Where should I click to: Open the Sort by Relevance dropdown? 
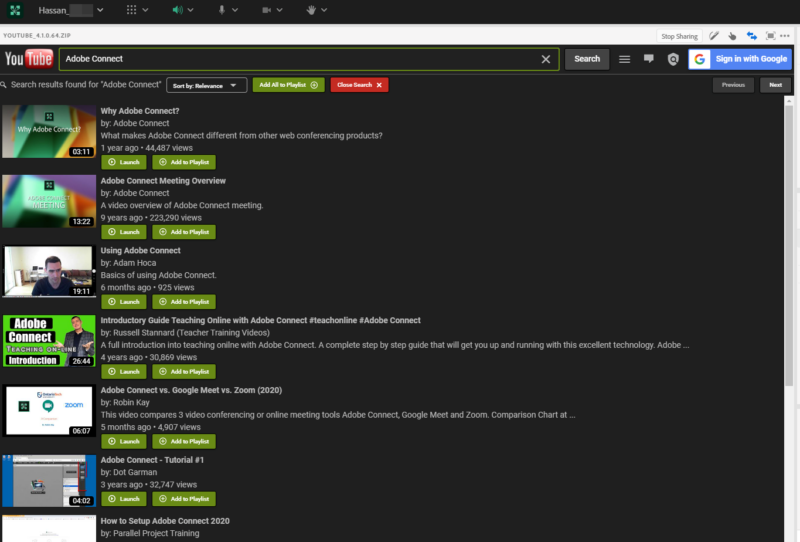click(207, 85)
